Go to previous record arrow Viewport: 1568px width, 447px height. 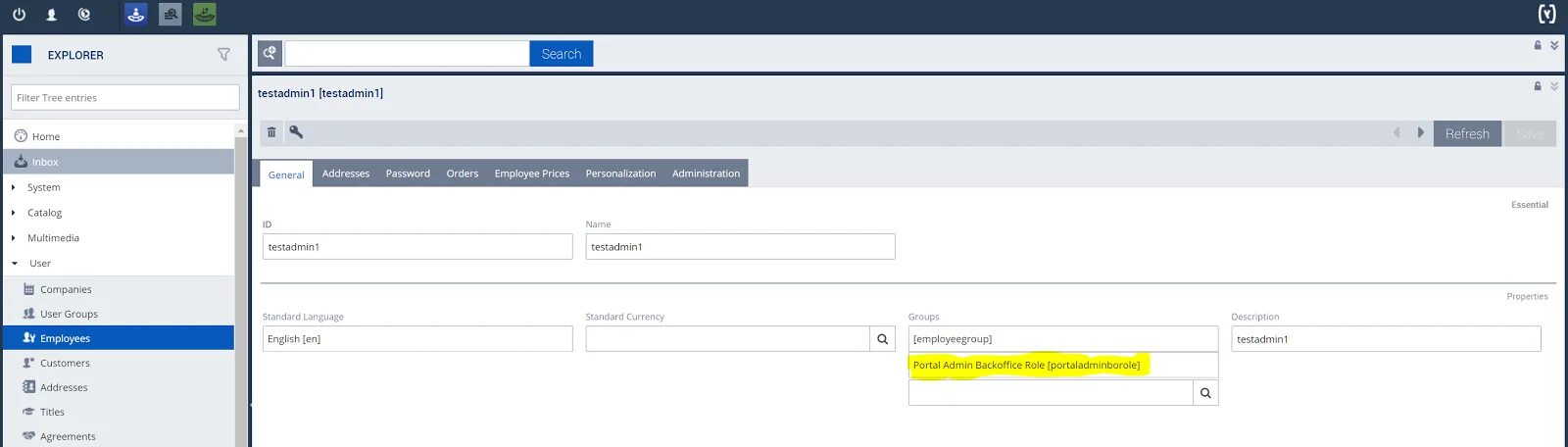1396,132
